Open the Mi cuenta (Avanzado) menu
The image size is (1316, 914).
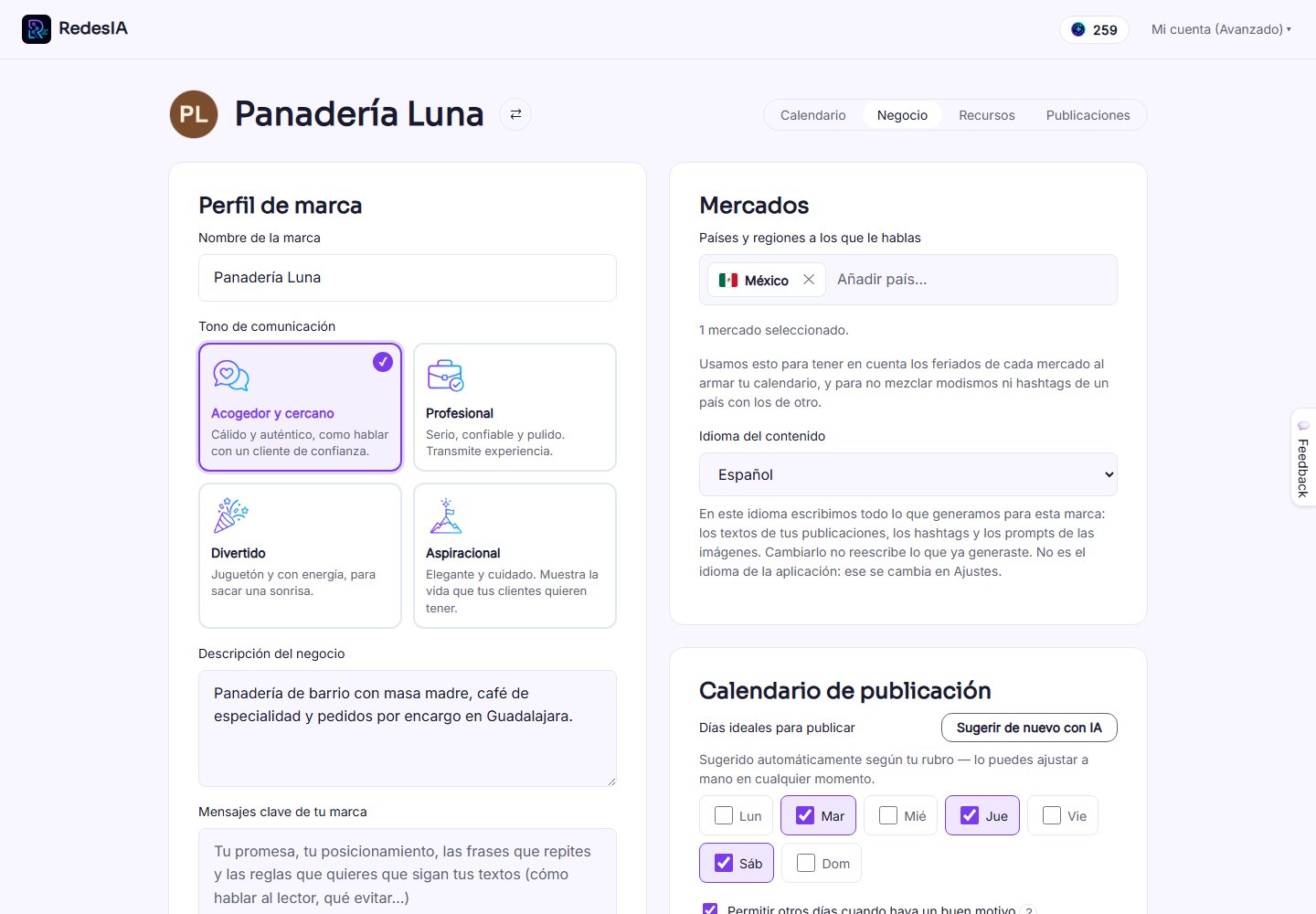[1221, 29]
